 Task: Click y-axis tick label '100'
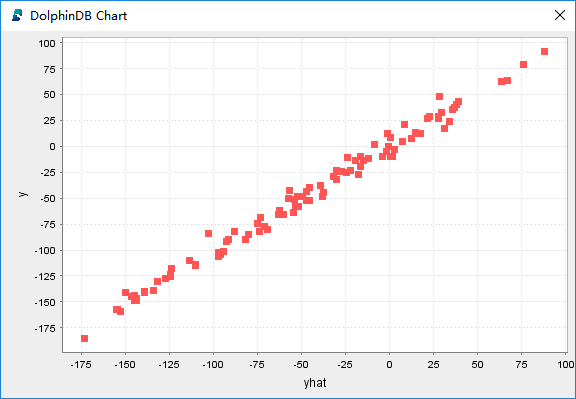point(47,43)
